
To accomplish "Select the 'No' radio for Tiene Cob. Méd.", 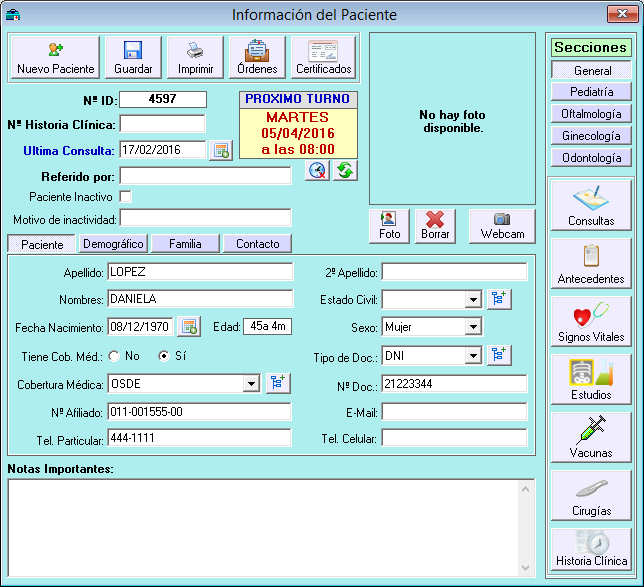I will (x=113, y=355).
